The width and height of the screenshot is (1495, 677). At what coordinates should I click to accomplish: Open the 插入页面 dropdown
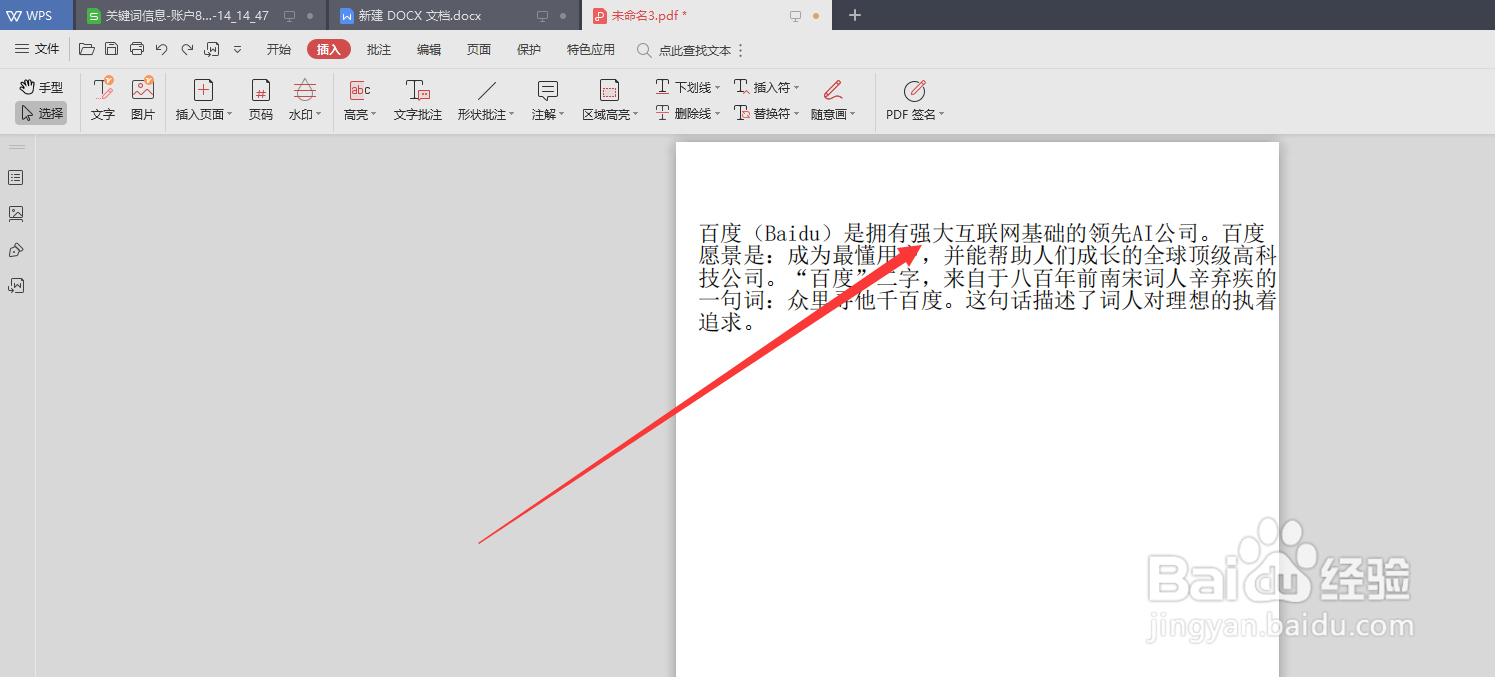pos(204,100)
